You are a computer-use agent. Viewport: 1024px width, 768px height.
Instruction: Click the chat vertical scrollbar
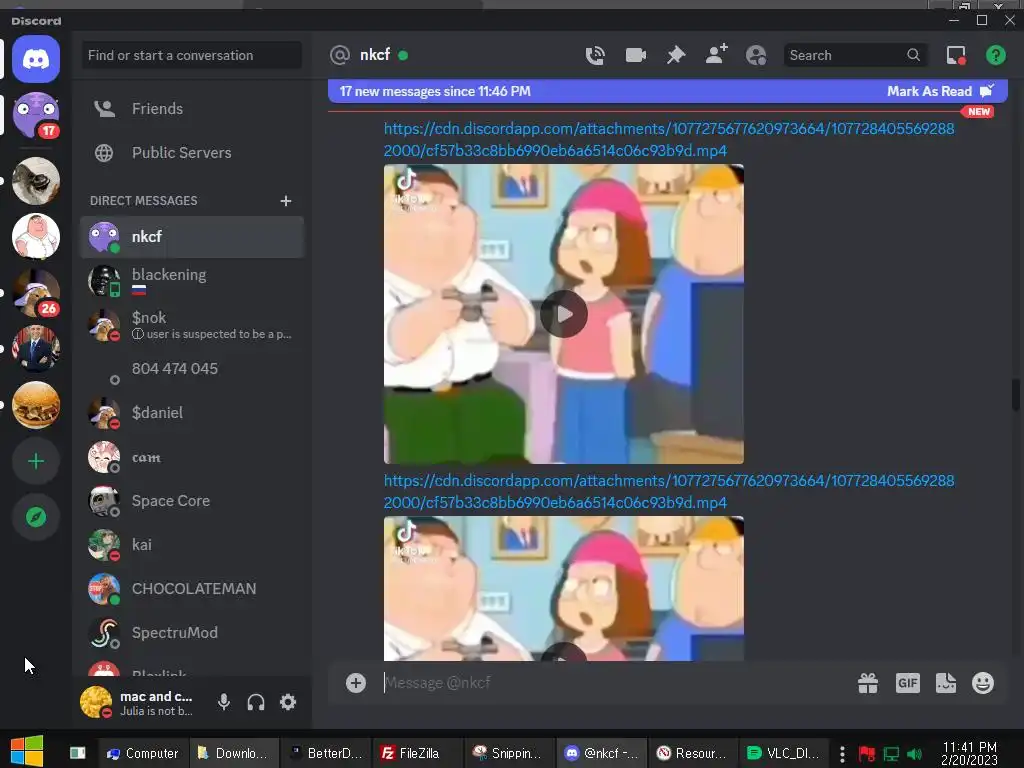click(x=1016, y=394)
